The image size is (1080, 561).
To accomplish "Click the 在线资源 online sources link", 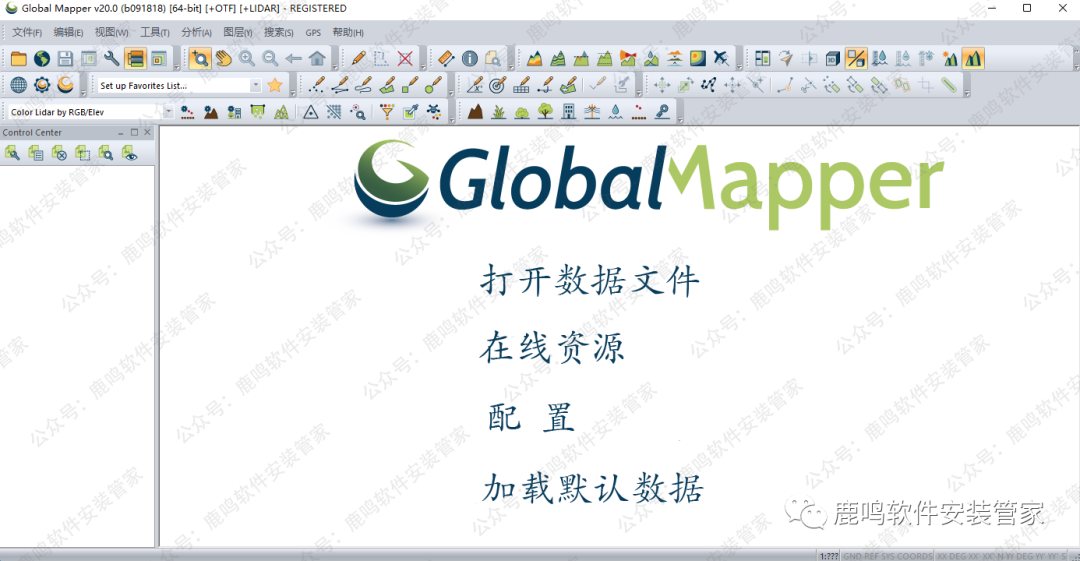I will point(552,348).
